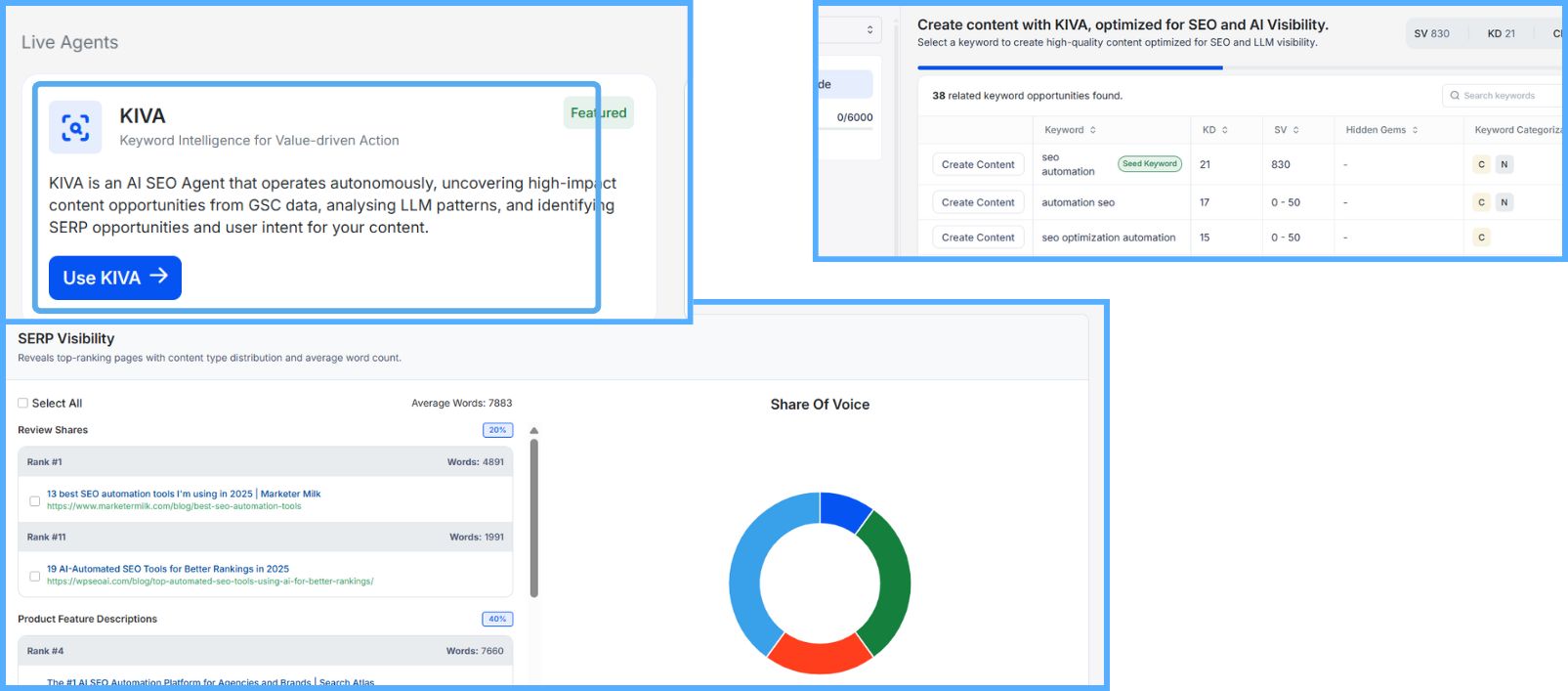Click the KIVA agent logo icon
The width and height of the screenshot is (1568, 691).
[x=75, y=127]
